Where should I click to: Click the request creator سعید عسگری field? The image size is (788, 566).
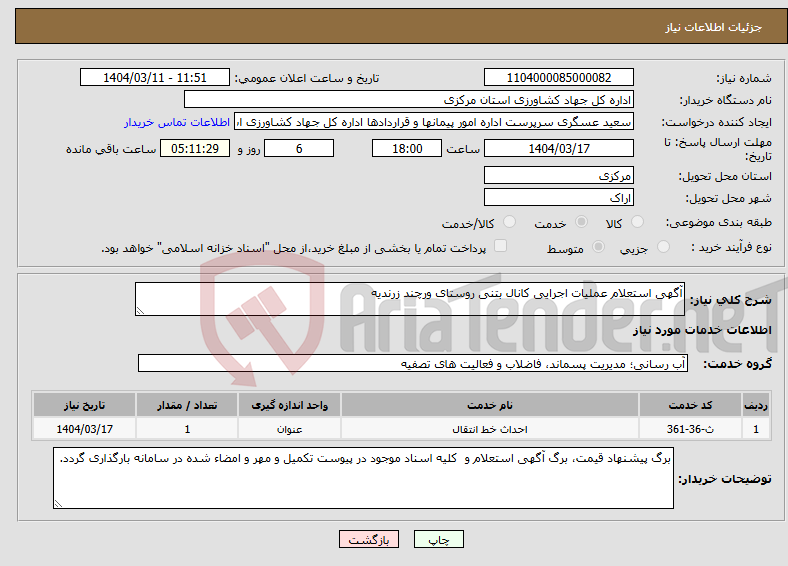[x=434, y=122]
